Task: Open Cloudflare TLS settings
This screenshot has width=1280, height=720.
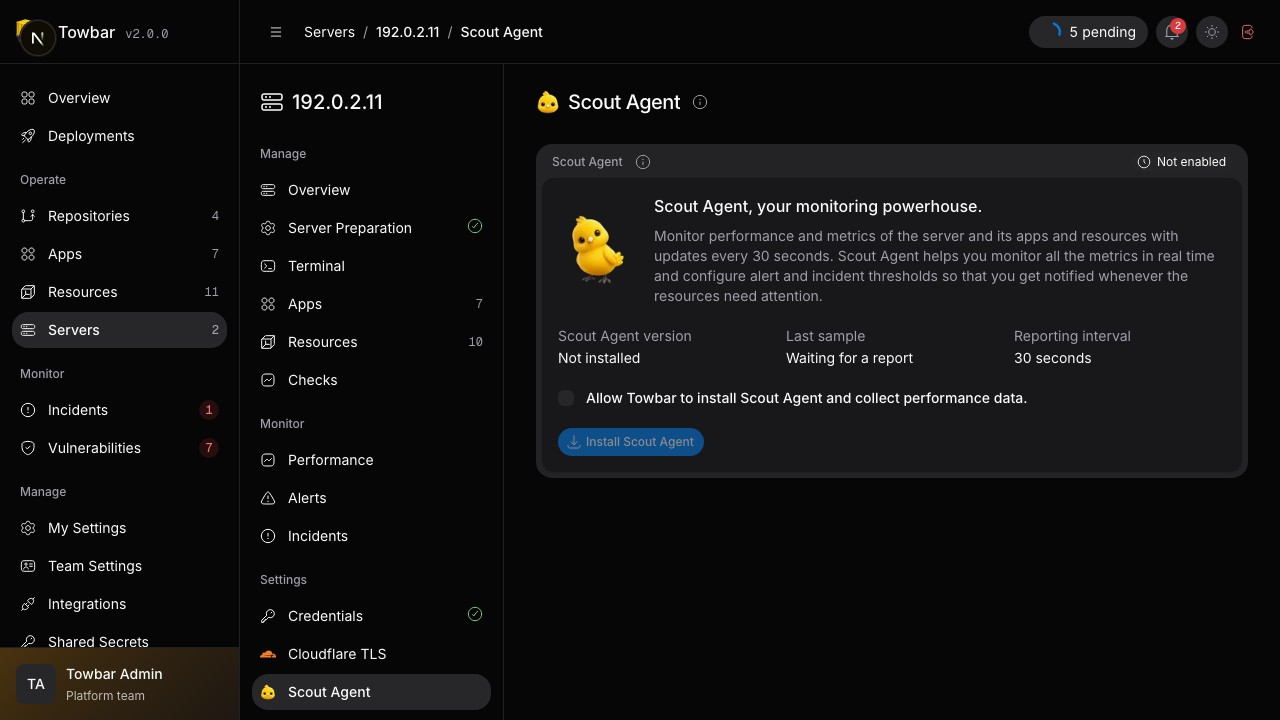Action: (371, 654)
